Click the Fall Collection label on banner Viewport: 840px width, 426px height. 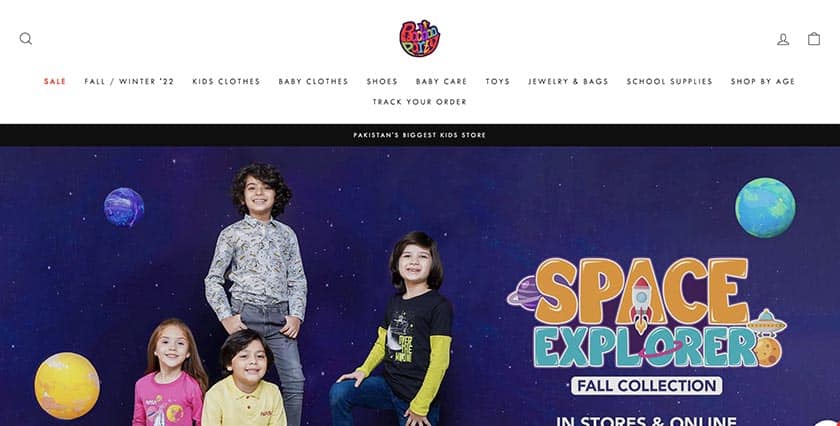647,385
